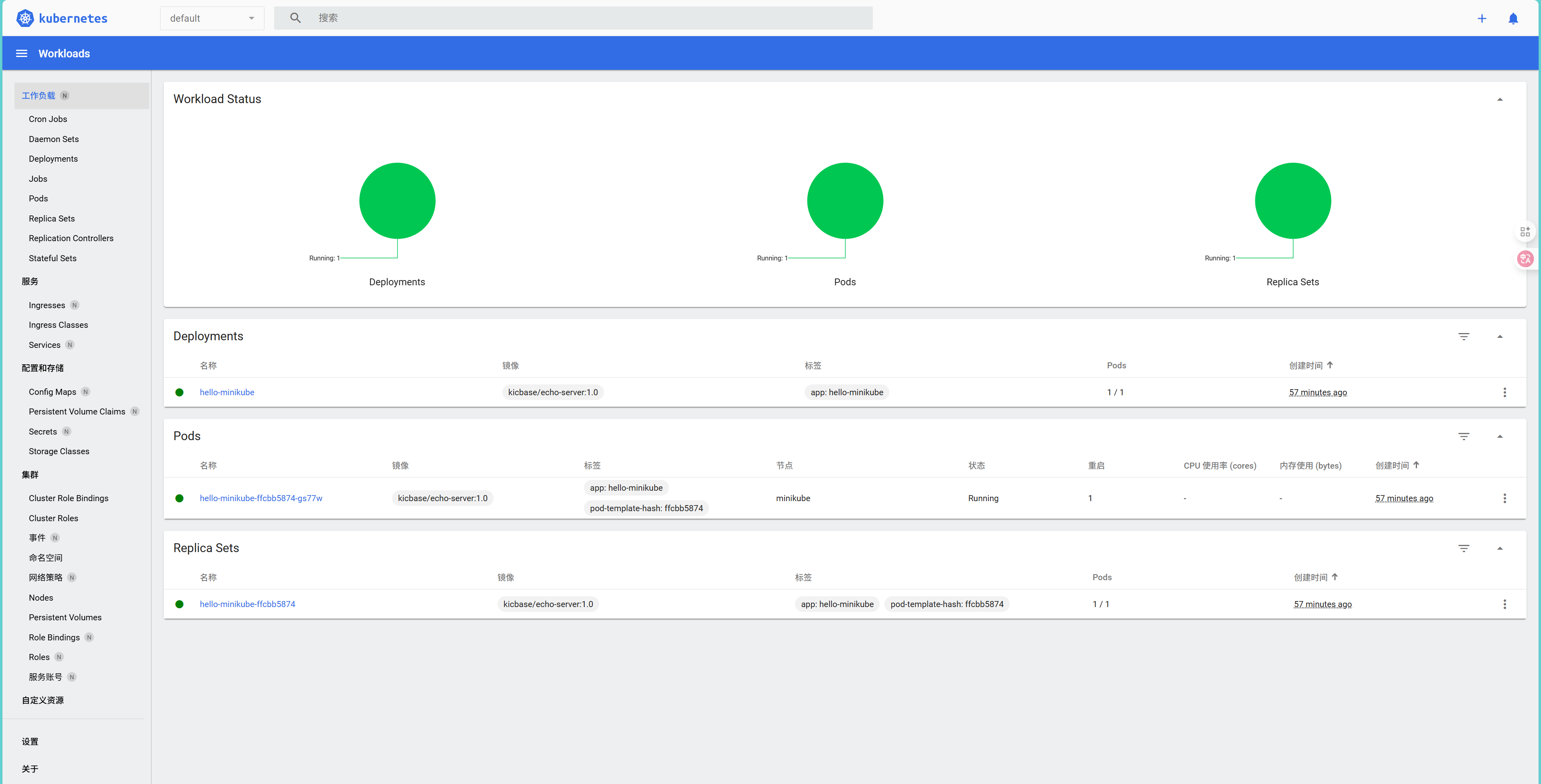Screen dimensions: 1541x784
Task: Go to Cron Jobs in the sidebar
Action: (48, 119)
